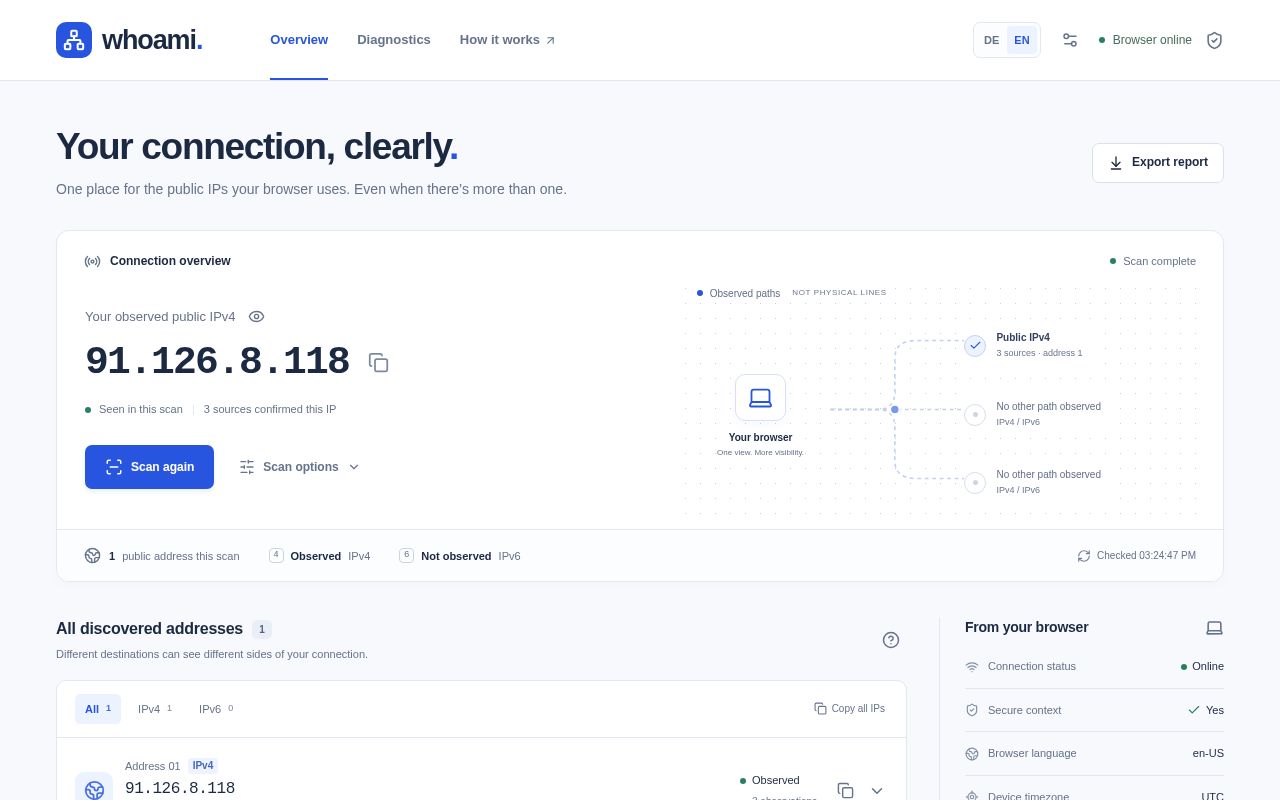1280x800 pixels.
Task: Click the Observed paths legend label
Action: [x=745, y=293]
